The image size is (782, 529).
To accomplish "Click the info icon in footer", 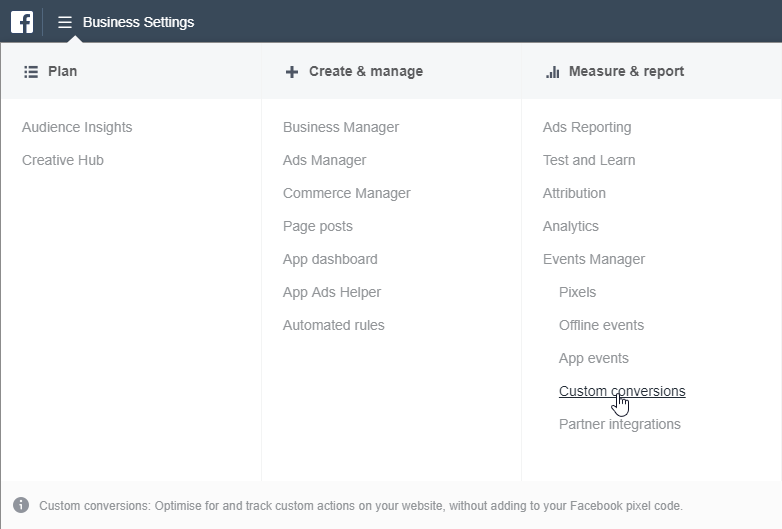I will click(x=21, y=505).
